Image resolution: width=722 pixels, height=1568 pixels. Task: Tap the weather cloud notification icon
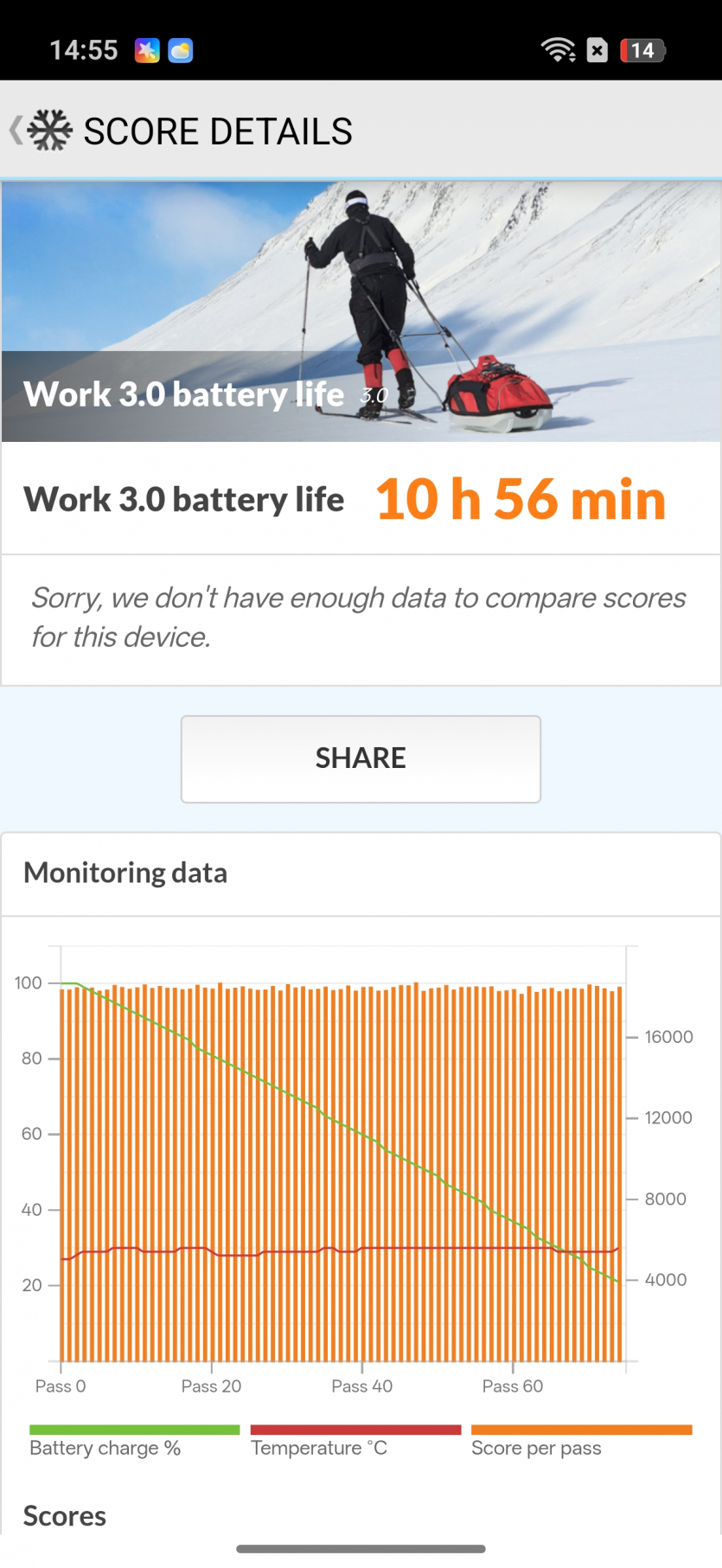pos(180,51)
